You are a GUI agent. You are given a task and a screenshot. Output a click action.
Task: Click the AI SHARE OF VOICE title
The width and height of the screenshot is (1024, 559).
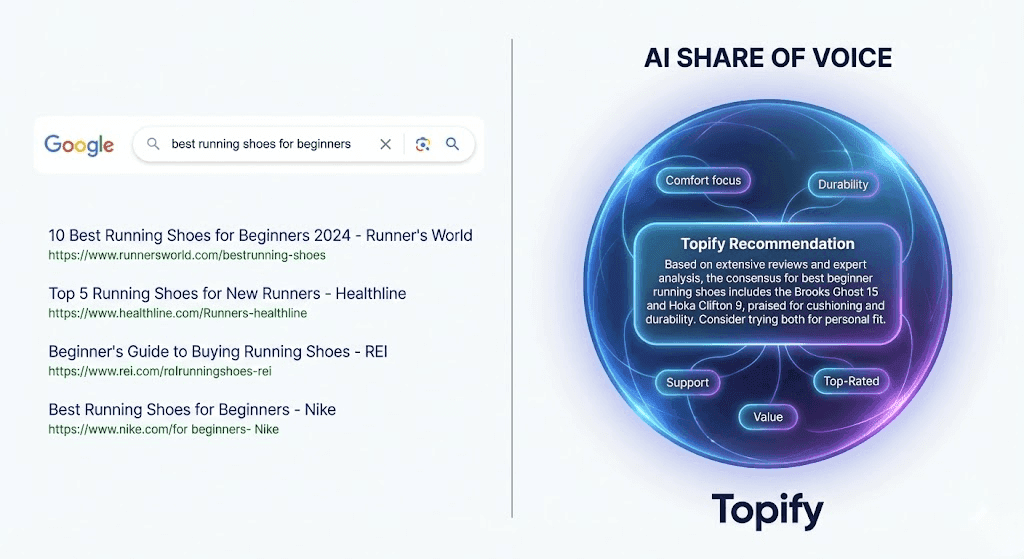(768, 58)
